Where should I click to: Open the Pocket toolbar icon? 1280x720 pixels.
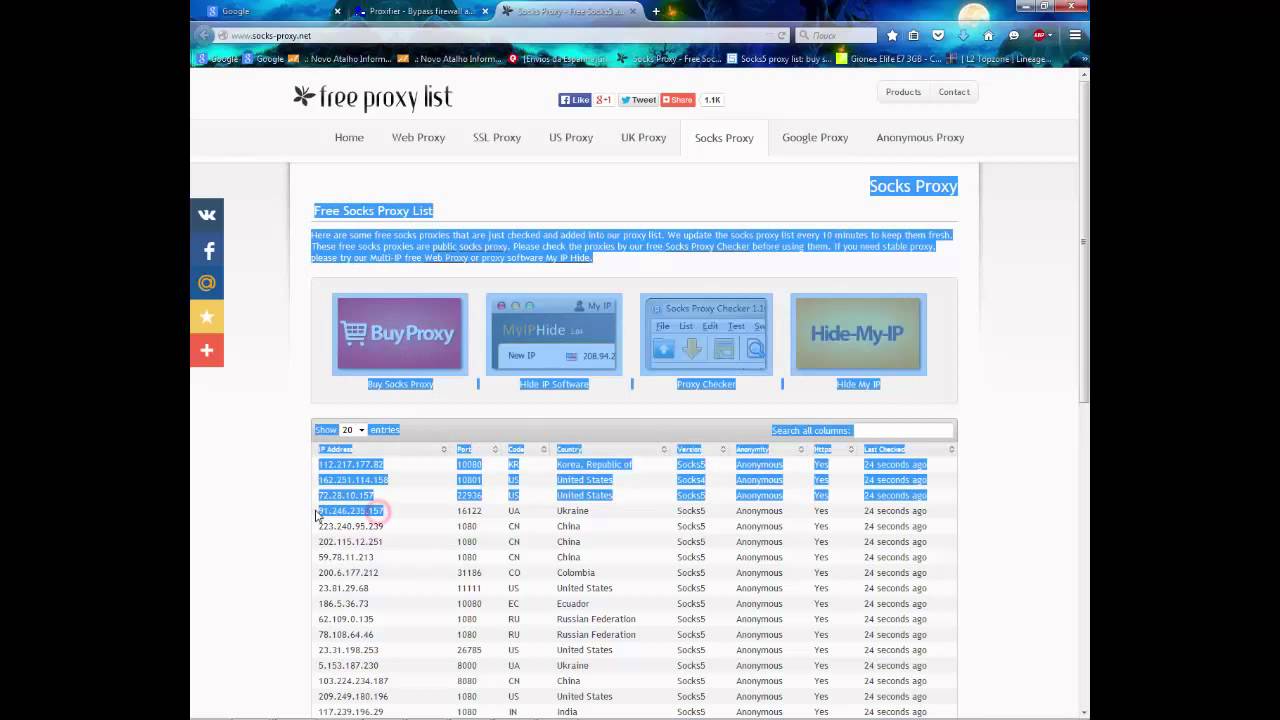[938, 35]
